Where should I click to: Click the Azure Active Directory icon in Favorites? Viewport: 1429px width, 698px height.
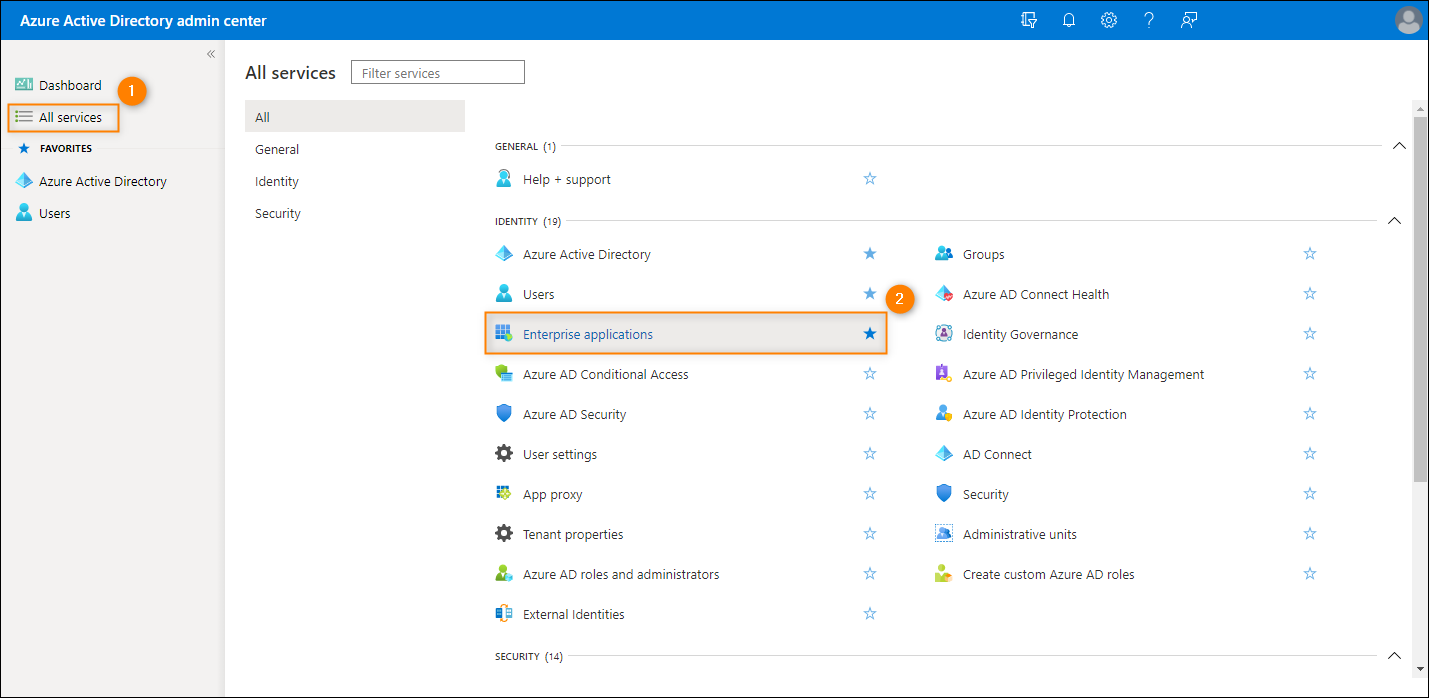click(x=24, y=181)
